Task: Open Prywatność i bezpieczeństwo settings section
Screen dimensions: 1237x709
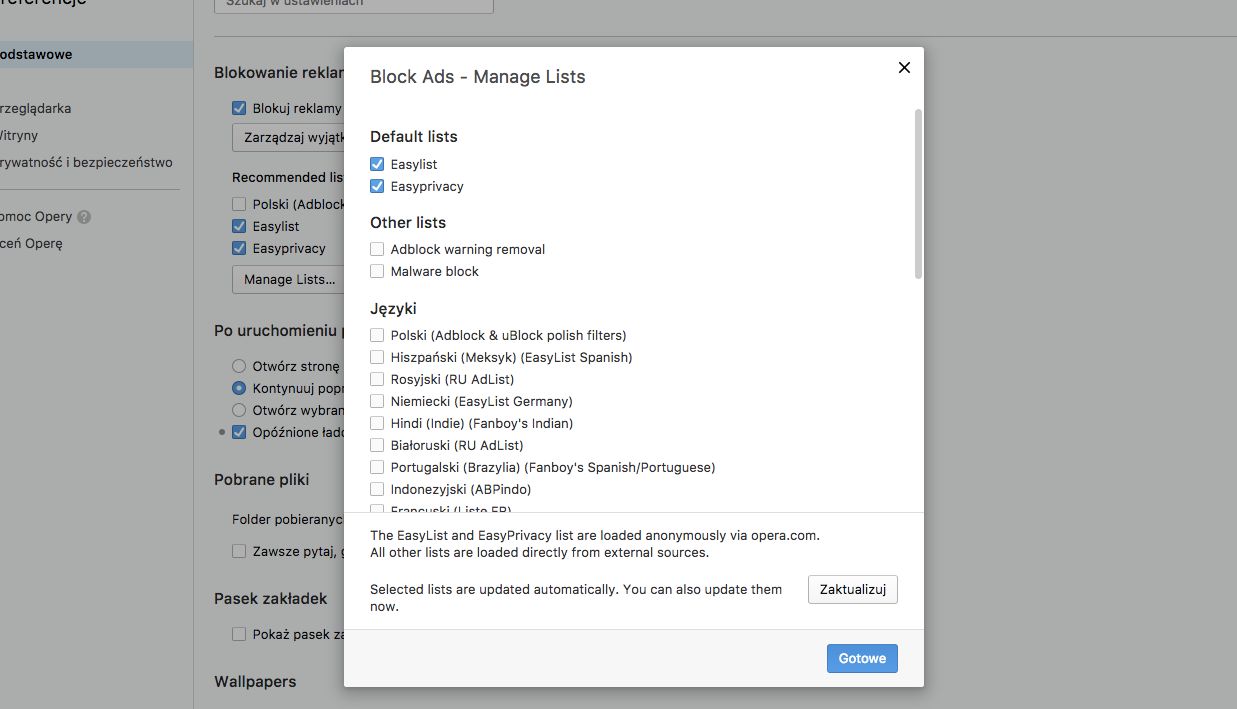Action: [86, 162]
